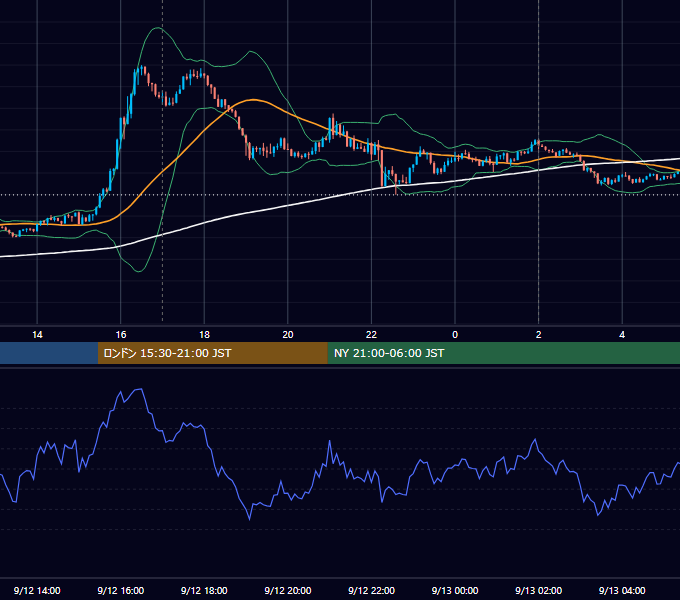The image size is (680, 600).
Task: Click the ロンドン 15:30-21:00 JST session bar
Action: [x=212, y=353]
